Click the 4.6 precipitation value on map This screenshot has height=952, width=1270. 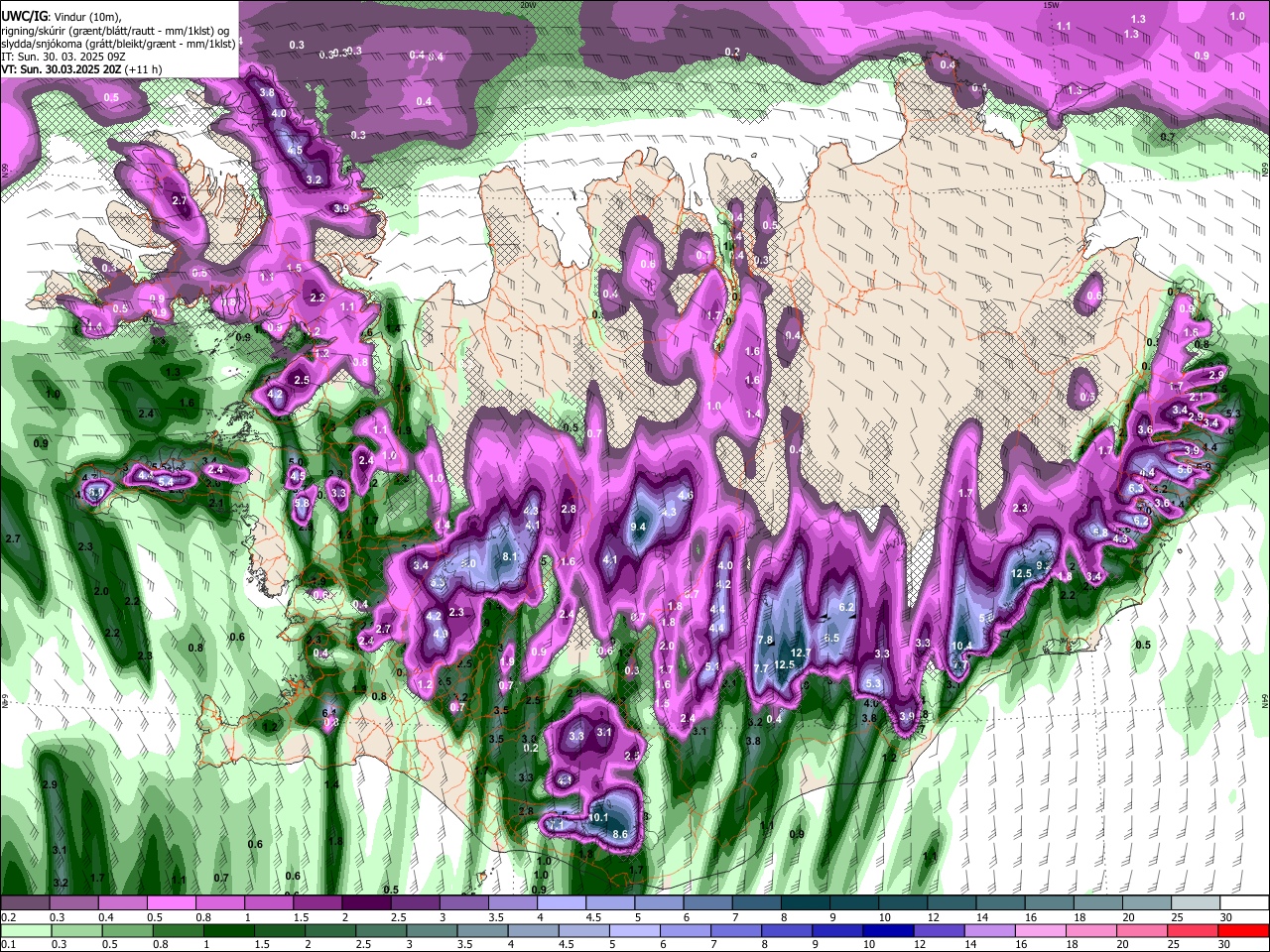tap(685, 495)
